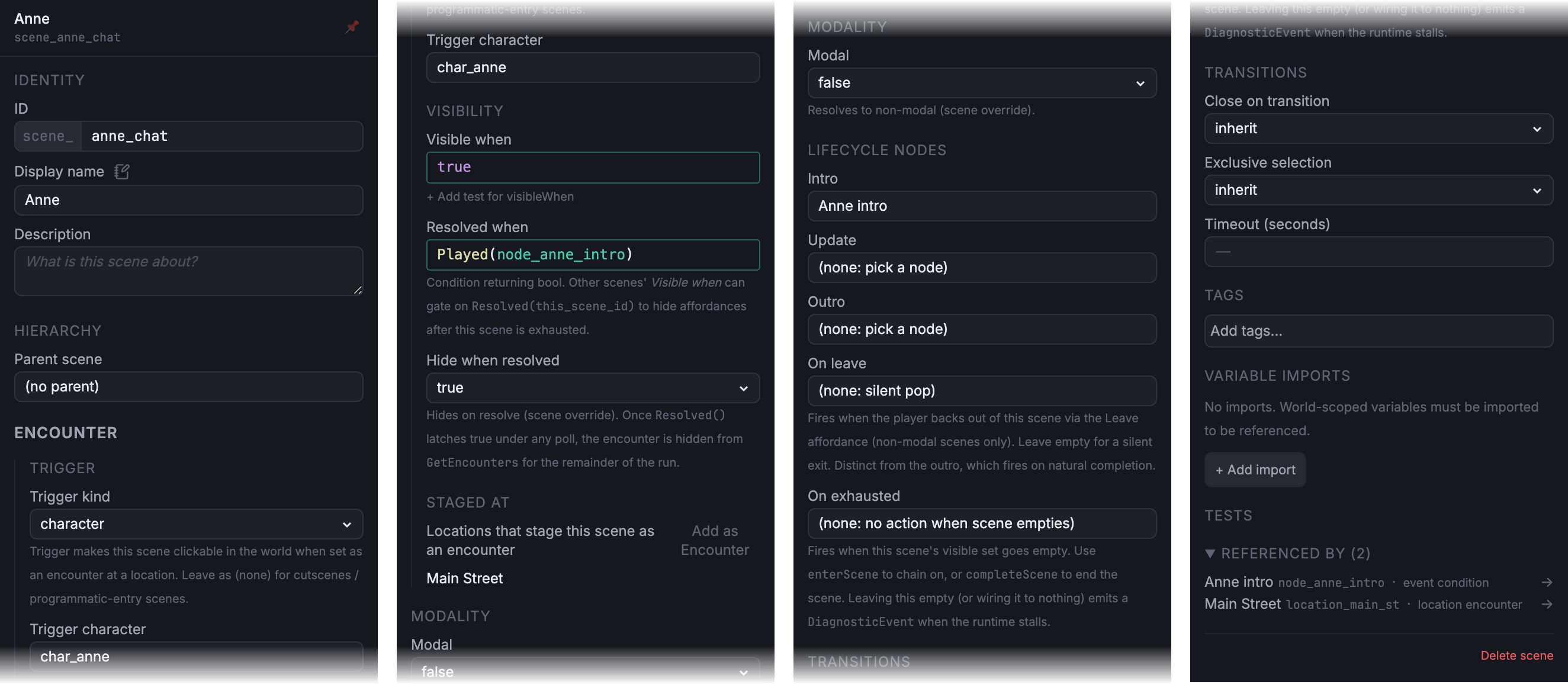Open the On exhausted node selector
This screenshot has height=684, width=1568.
(982, 523)
